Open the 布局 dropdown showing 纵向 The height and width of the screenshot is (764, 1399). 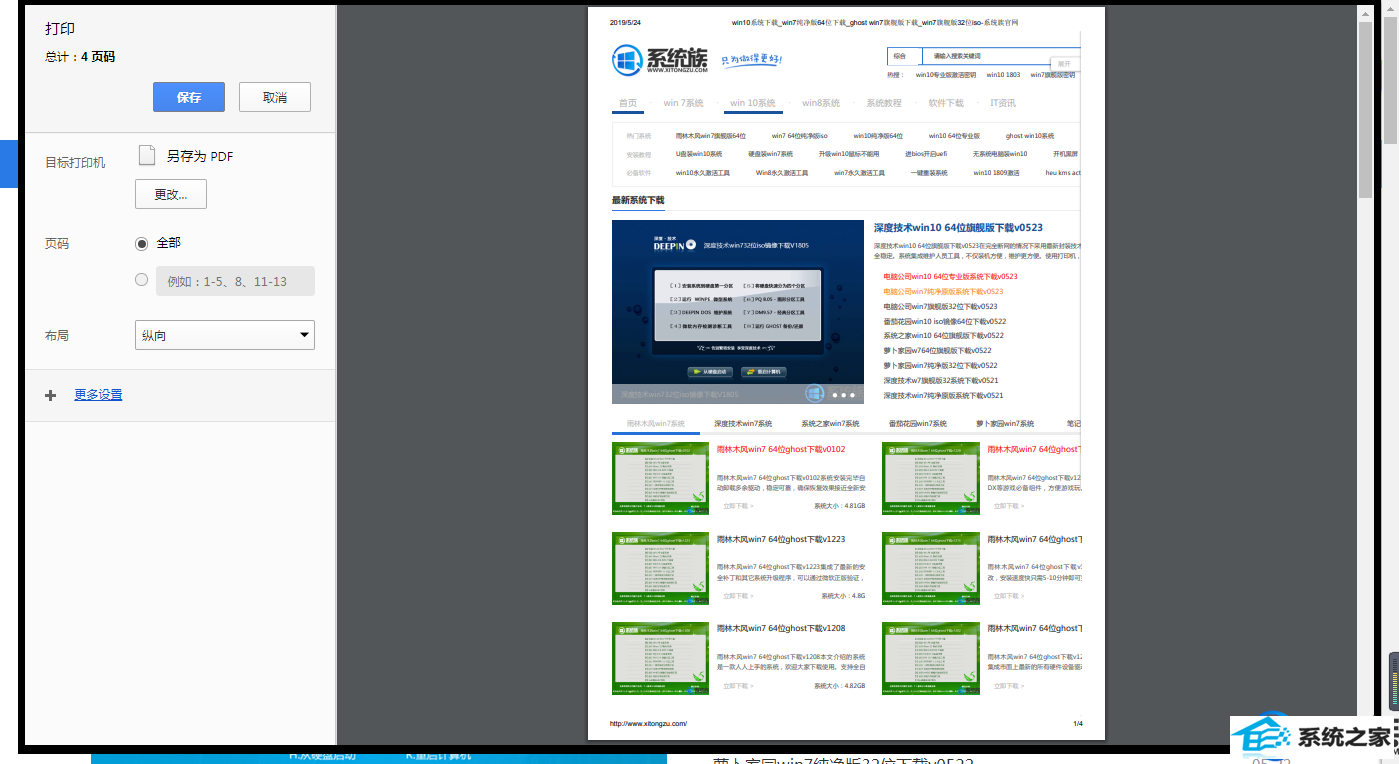[x=225, y=335]
